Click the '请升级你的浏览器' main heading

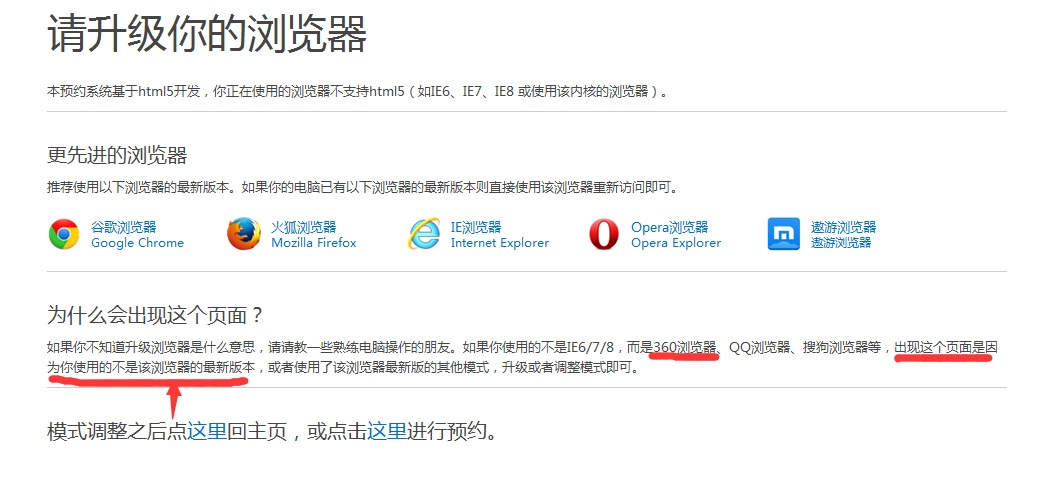pos(207,34)
